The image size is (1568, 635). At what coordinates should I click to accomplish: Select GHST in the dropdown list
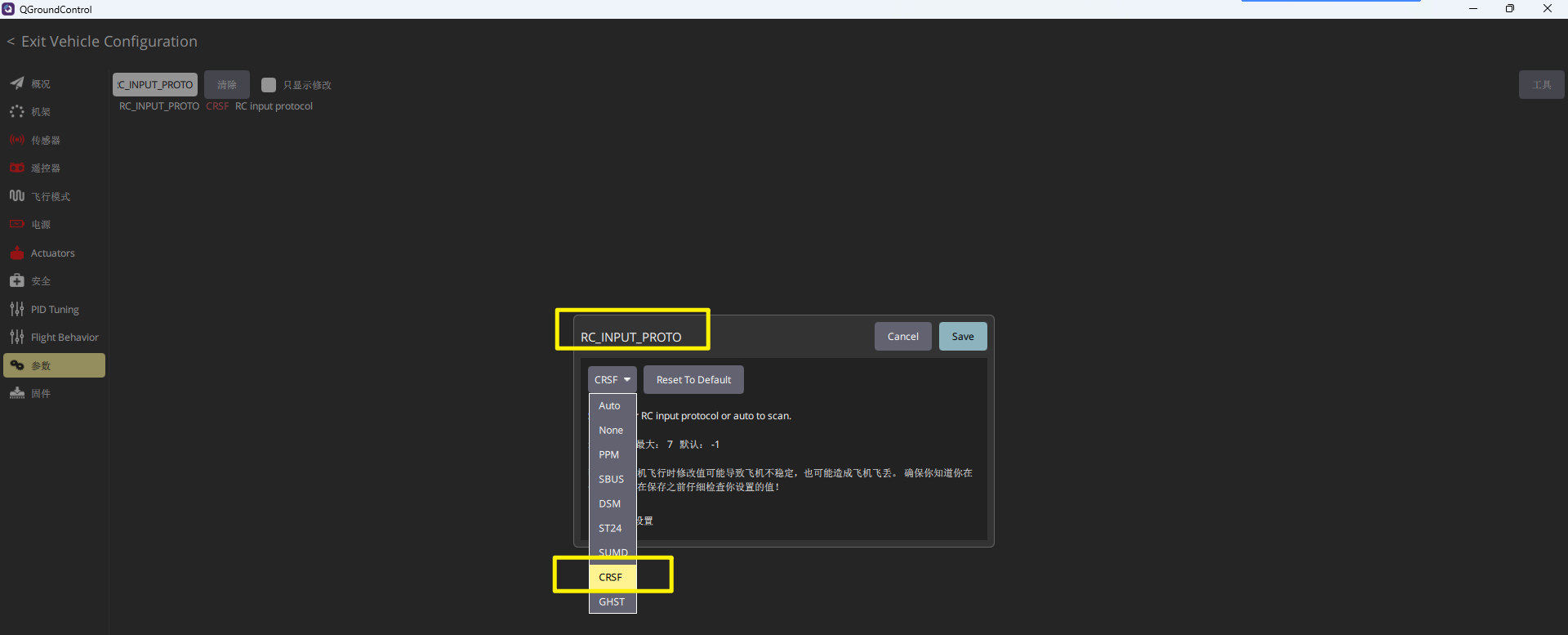(612, 601)
